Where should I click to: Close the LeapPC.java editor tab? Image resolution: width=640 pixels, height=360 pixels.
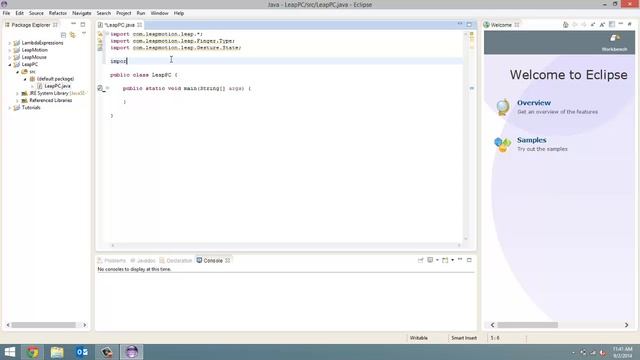point(140,25)
